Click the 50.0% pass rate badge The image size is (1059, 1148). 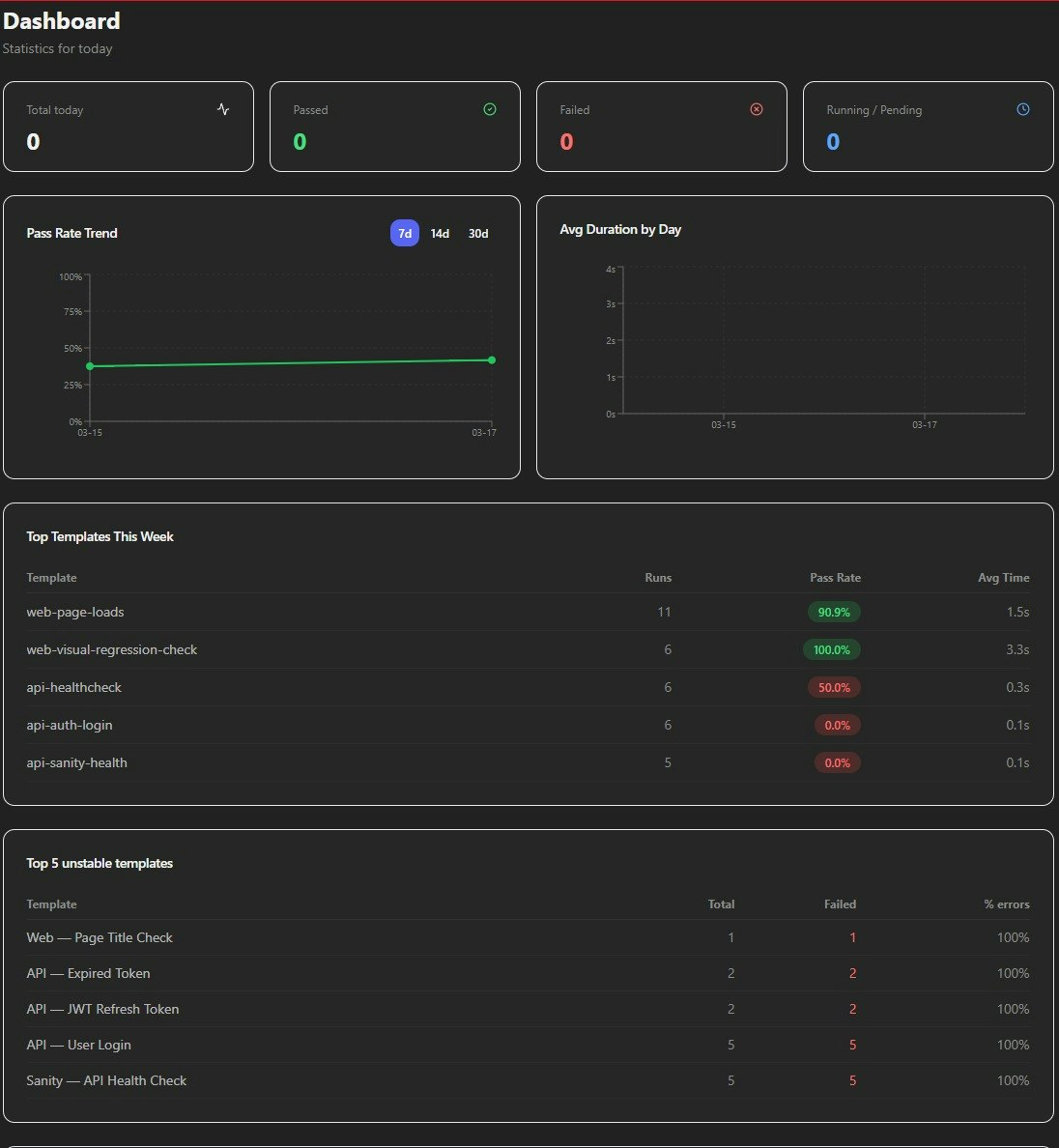pos(834,687)
